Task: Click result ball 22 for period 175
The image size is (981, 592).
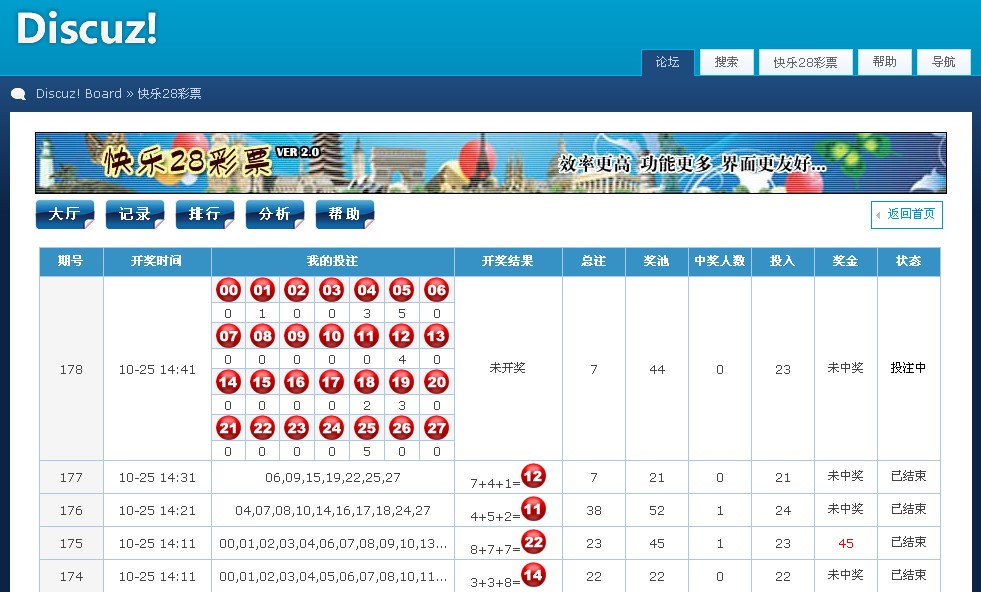Action: (533, 542)
